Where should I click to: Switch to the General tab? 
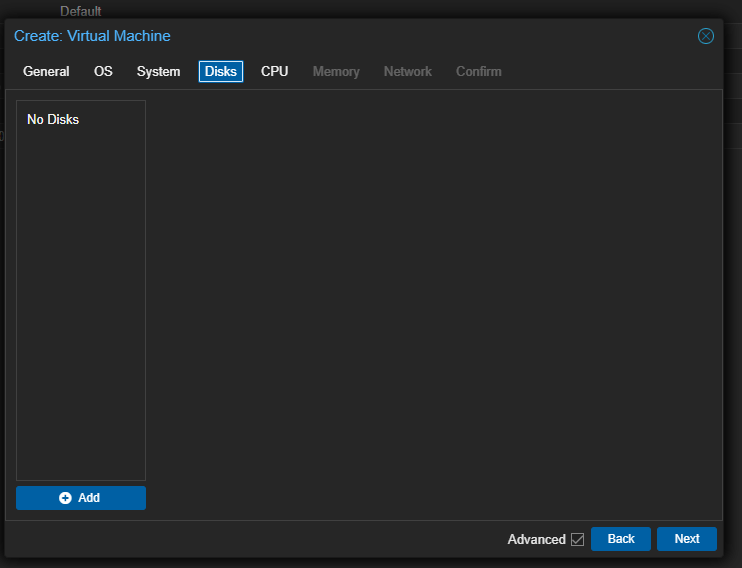pos(46,72)
